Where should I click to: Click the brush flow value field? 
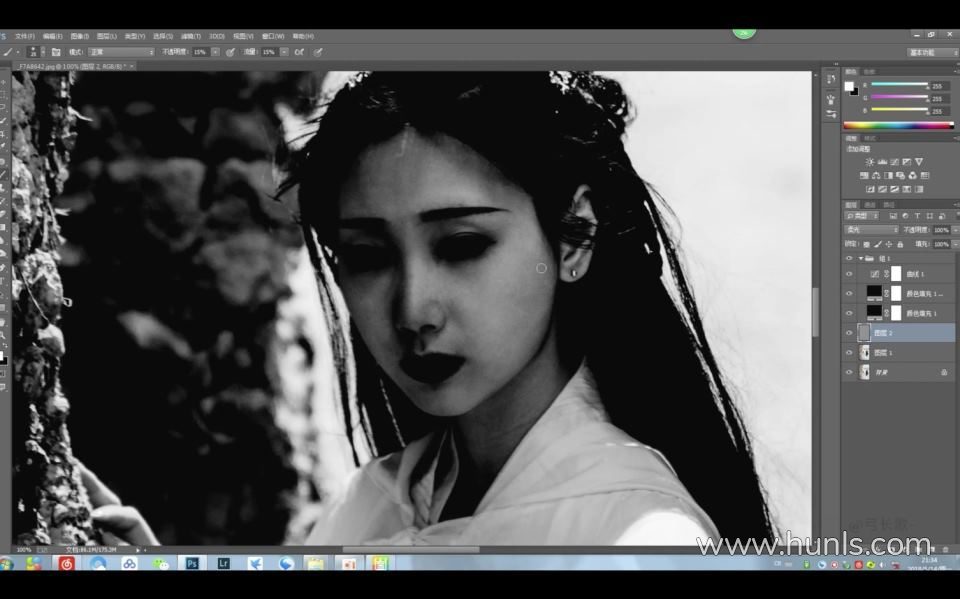click(x=269, y=53)
